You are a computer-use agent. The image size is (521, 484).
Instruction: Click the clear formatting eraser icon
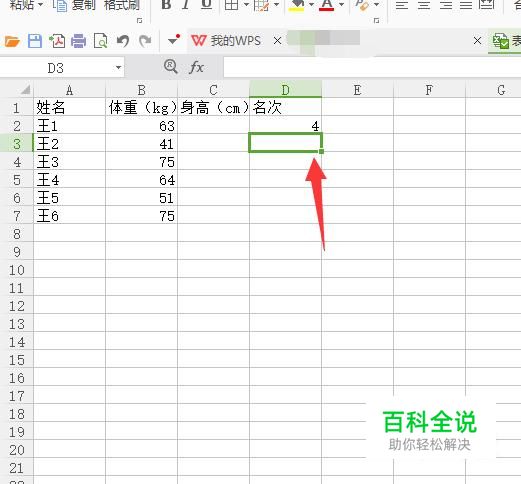(x=361, y=5)
